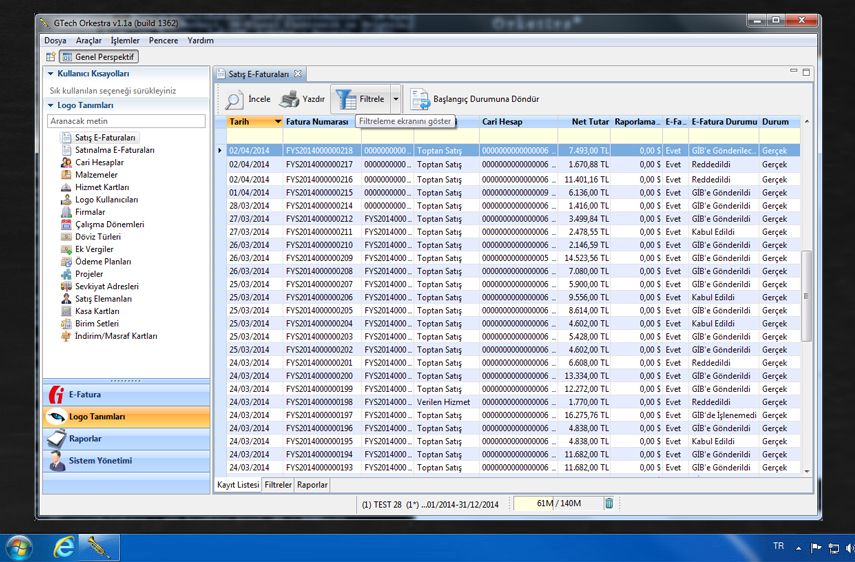Click Projeler puzzle icon
Screen dimensions: 855x562
(x=67, y=274)
